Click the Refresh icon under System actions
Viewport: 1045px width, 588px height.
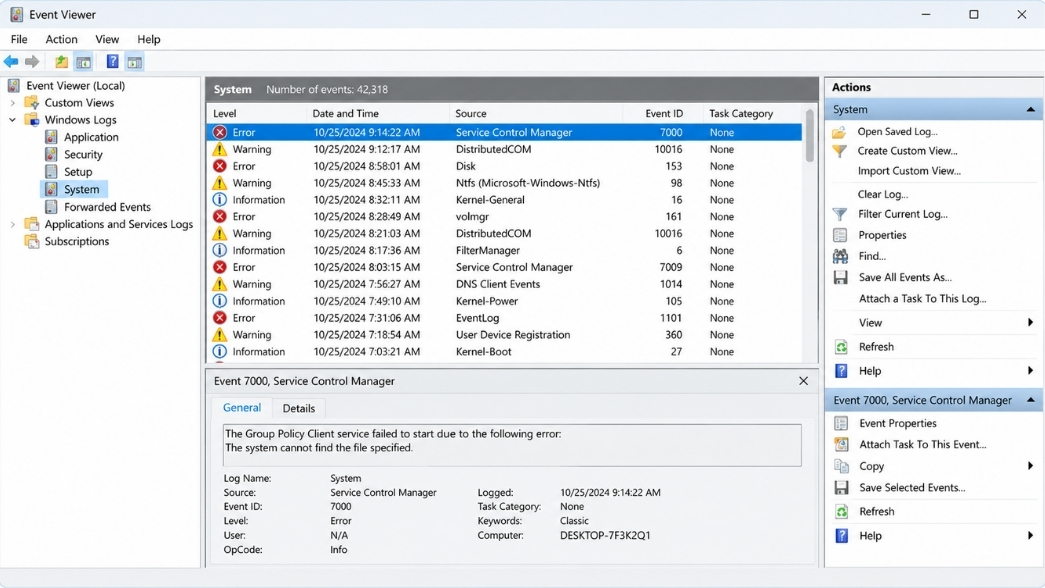pyautogui.click(x=841, y=347)
